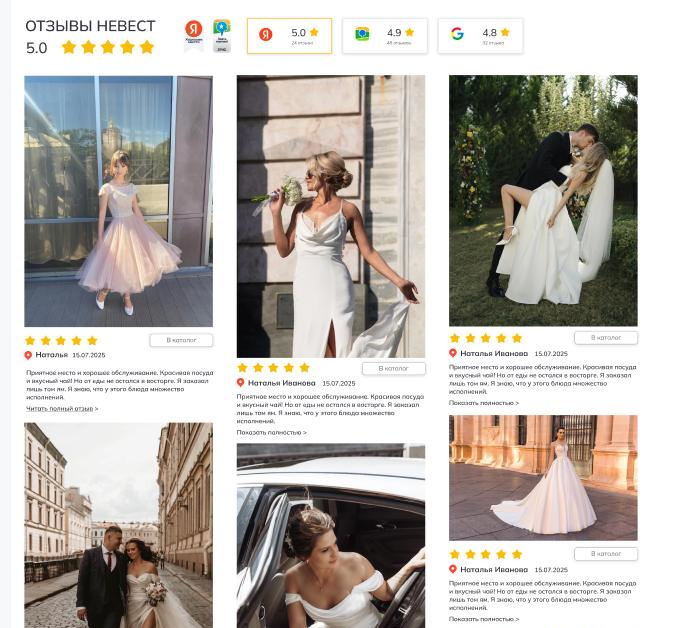Click pin icon under white slip dress photo

pos(241,383)
